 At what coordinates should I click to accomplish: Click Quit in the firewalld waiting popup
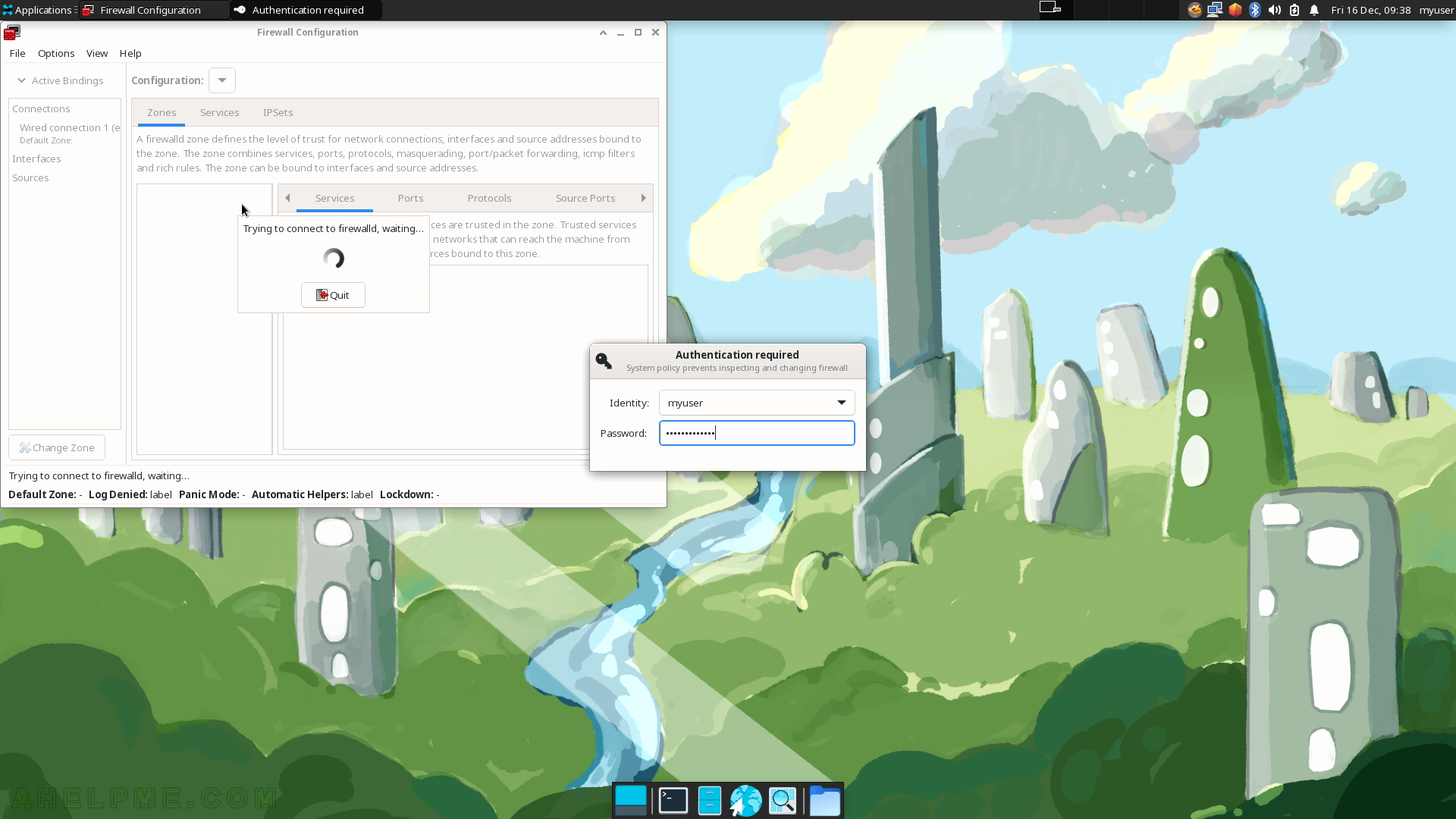coord(333,295)
